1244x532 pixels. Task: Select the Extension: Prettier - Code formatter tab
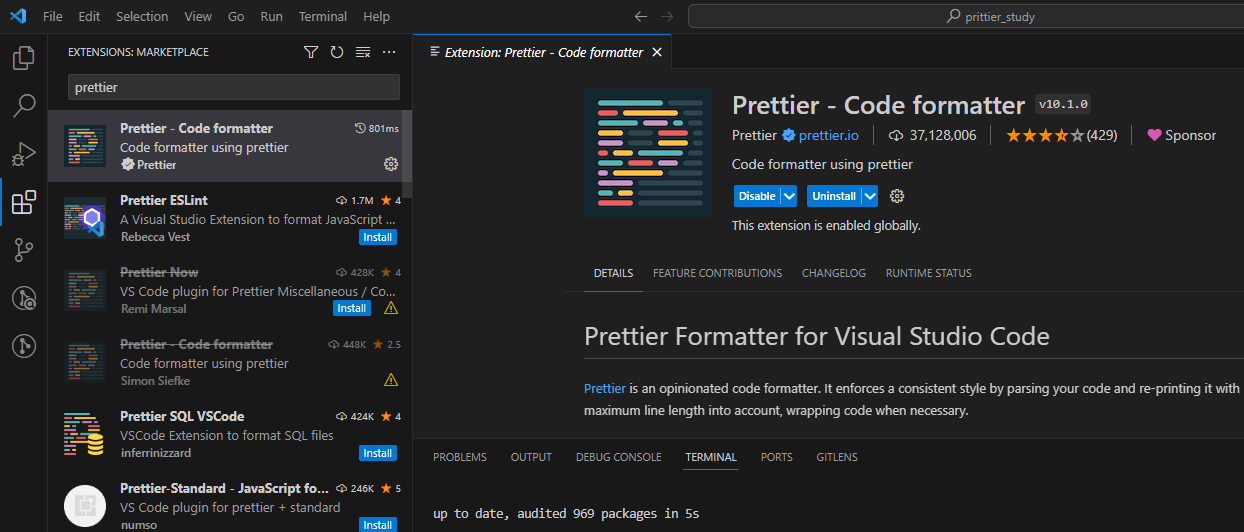coord(543,52)
